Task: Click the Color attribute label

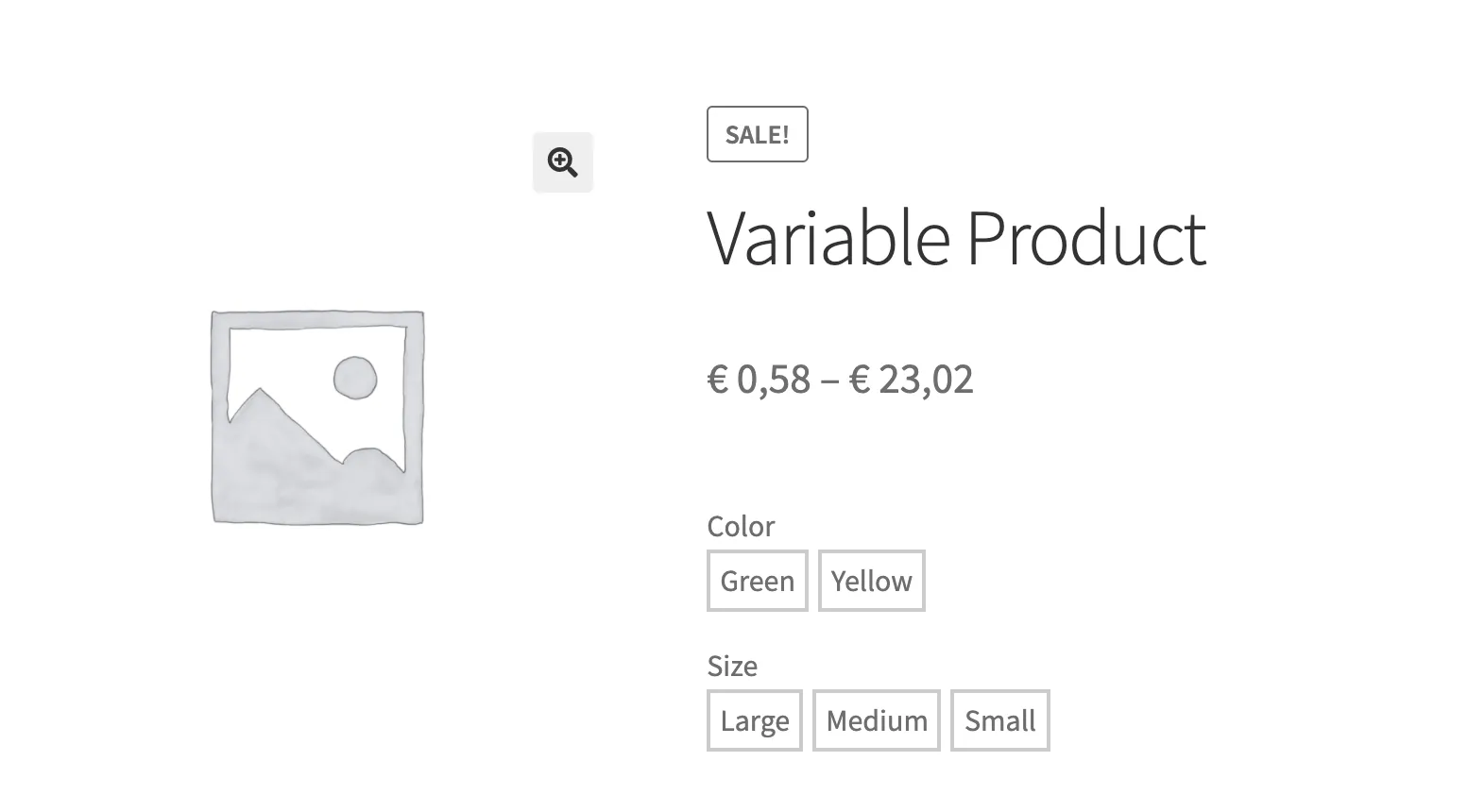Action: (x=741, y=526)
